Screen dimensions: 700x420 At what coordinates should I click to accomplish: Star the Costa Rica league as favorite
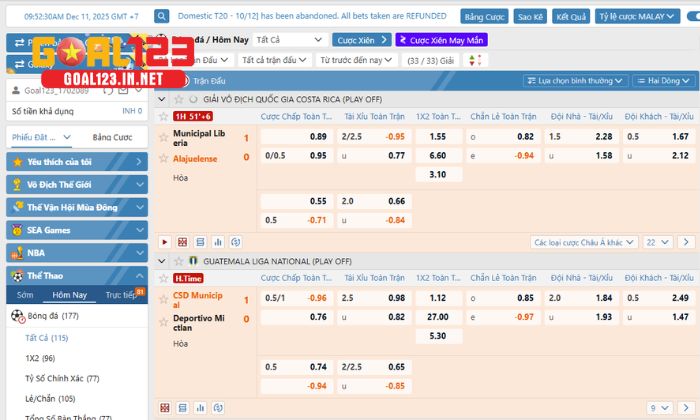pos(177,100)
